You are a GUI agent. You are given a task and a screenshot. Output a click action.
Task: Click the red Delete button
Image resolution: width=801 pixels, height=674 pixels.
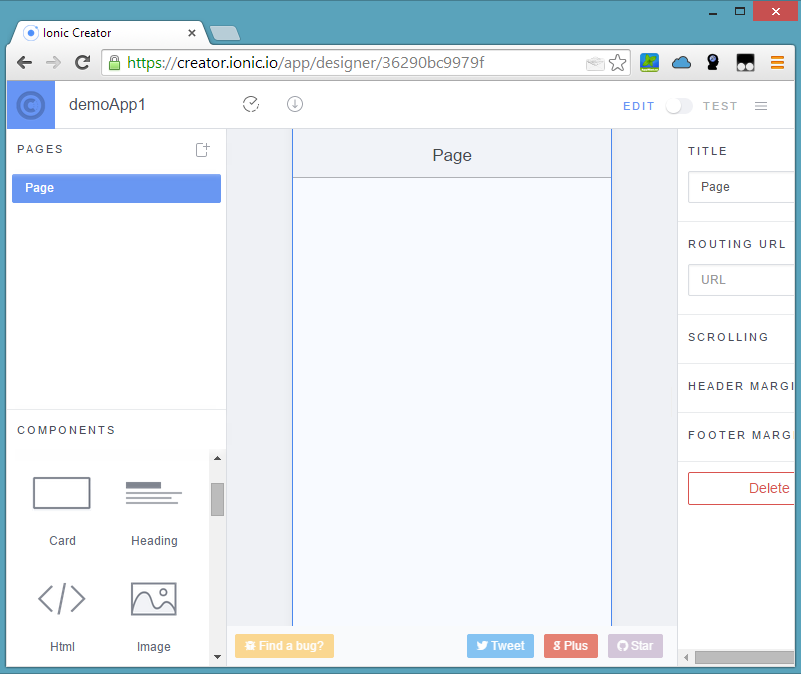pyautogui.click(x=741, y=489)
